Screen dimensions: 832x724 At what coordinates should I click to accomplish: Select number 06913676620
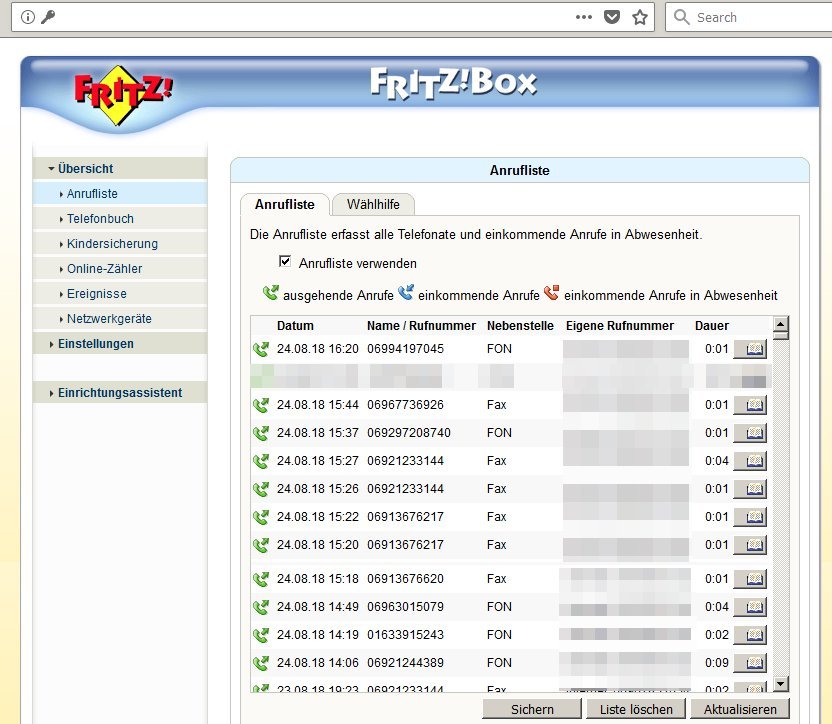point(405,579)
